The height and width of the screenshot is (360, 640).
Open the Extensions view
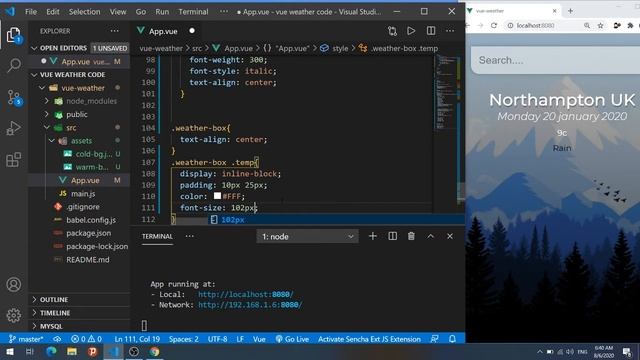13,160
